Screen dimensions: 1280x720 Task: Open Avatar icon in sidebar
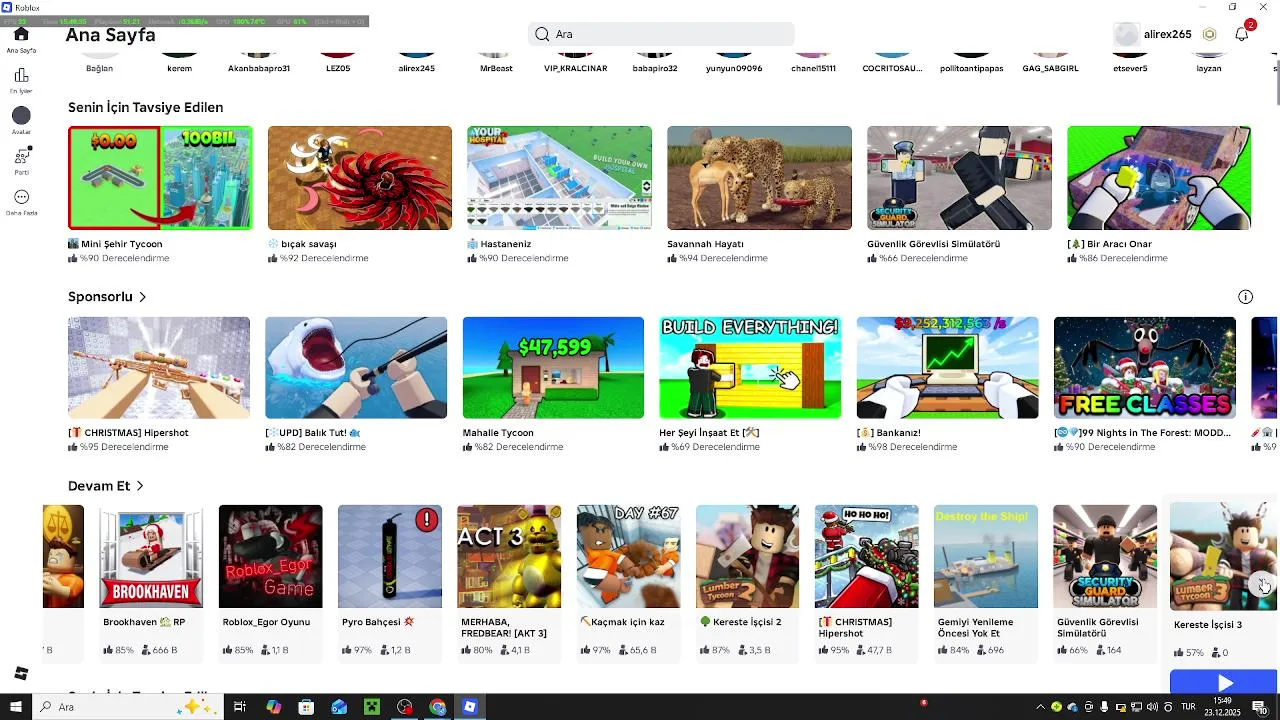[x=21, y=116]
